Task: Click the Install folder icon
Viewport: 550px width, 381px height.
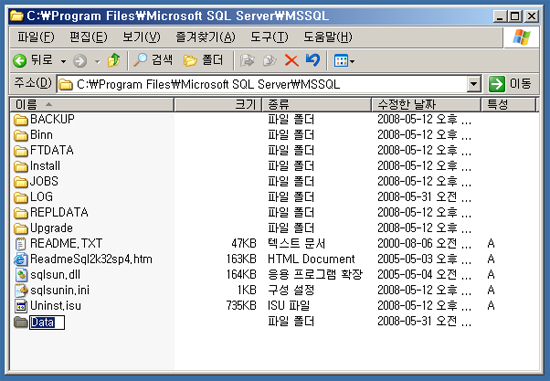Action: click(x=21, y=166)
